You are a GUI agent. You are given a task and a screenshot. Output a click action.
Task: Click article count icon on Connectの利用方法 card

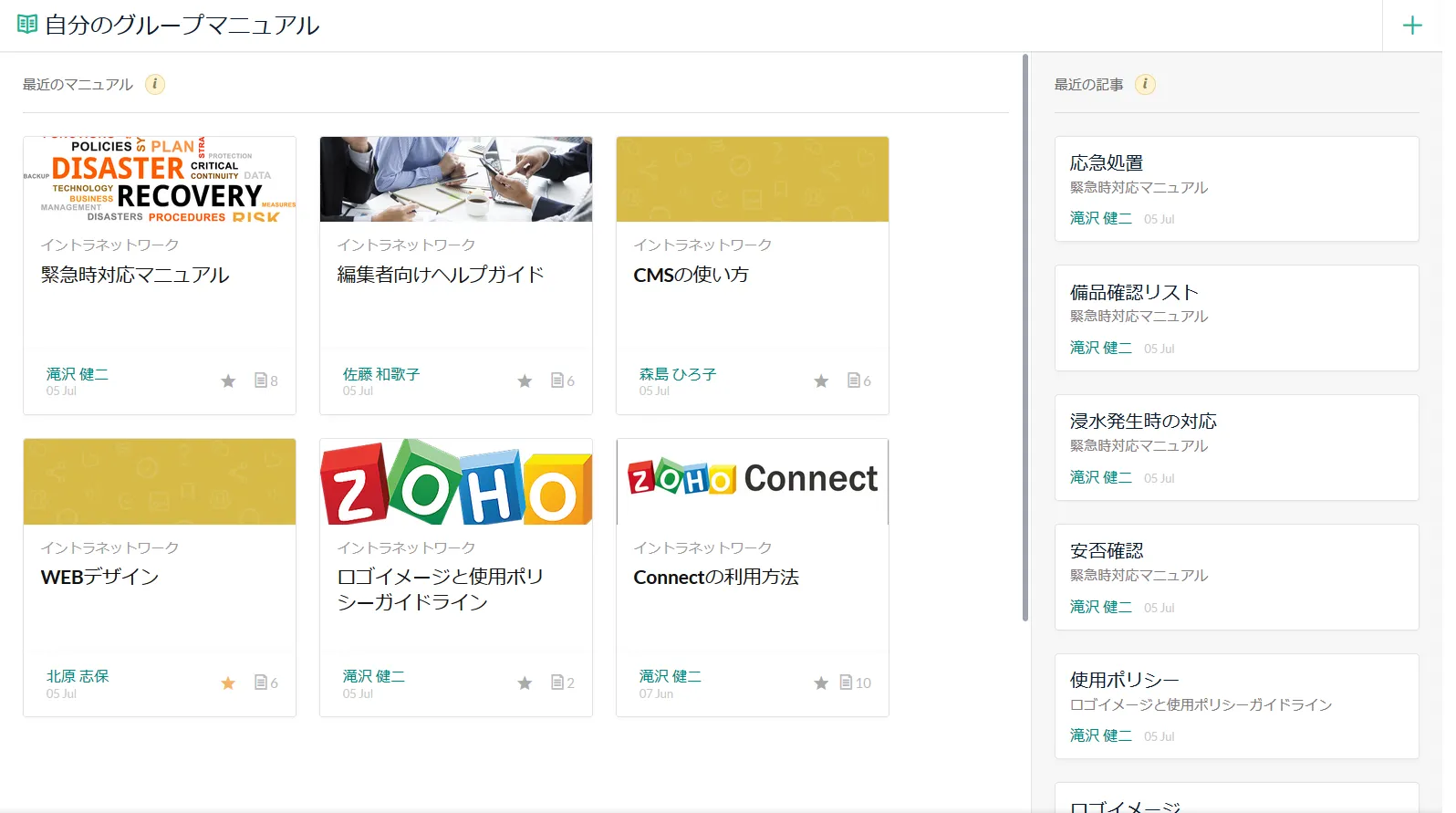pos(847,683)
